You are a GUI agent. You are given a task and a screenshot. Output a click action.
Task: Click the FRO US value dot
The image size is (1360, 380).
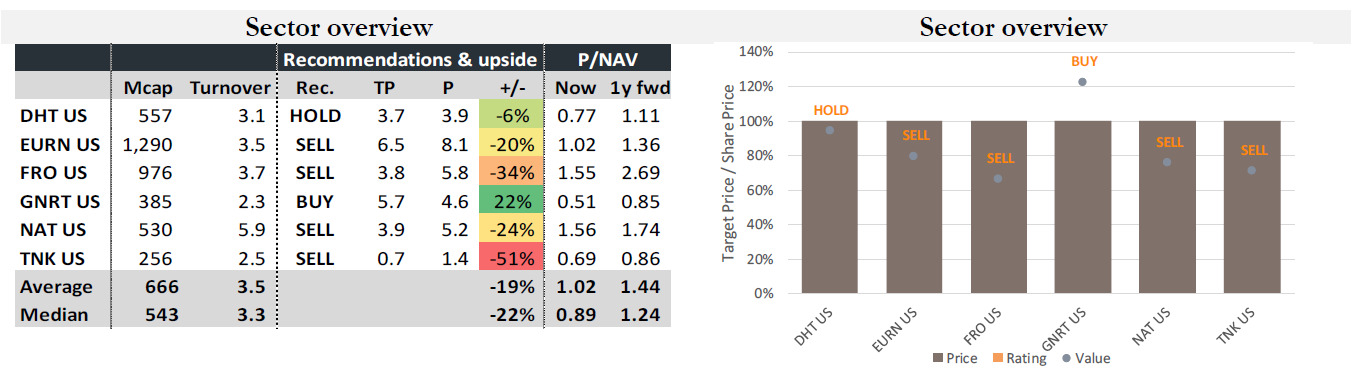[999, 178]
